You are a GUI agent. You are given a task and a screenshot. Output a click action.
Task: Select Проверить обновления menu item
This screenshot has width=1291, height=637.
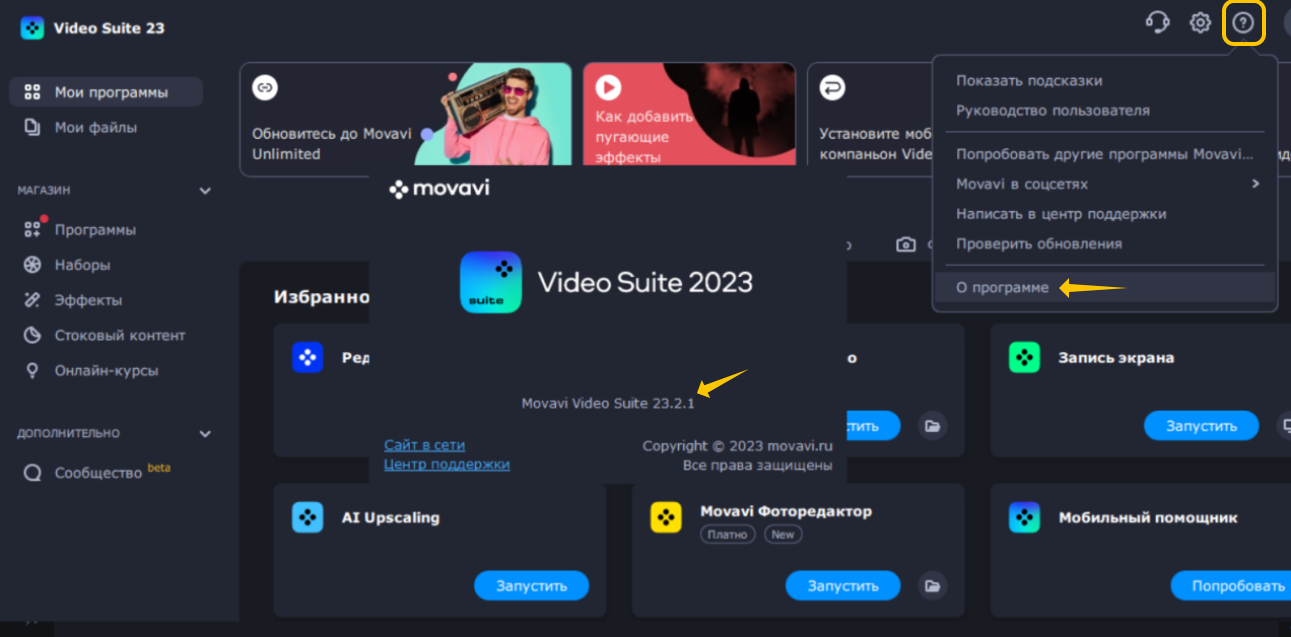[x=1105, y=243]
